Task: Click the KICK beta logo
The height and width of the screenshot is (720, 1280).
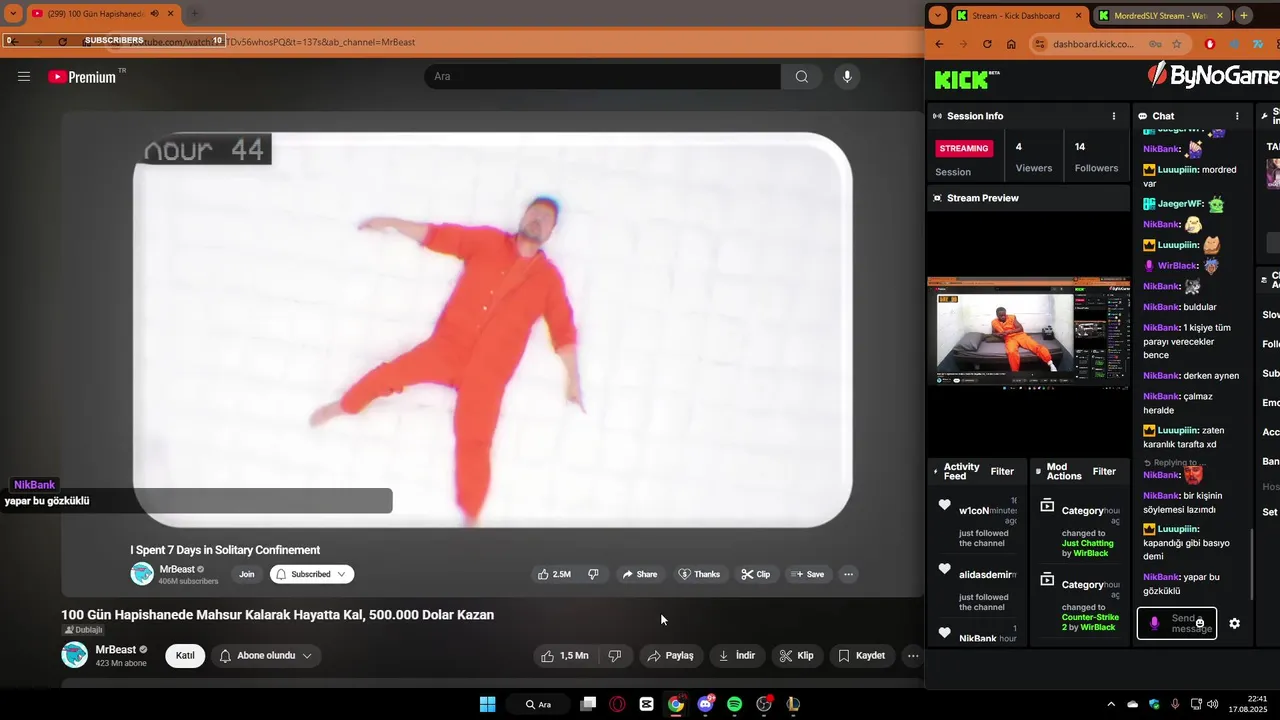Action: pyautogui.click(x=966, y=79)
